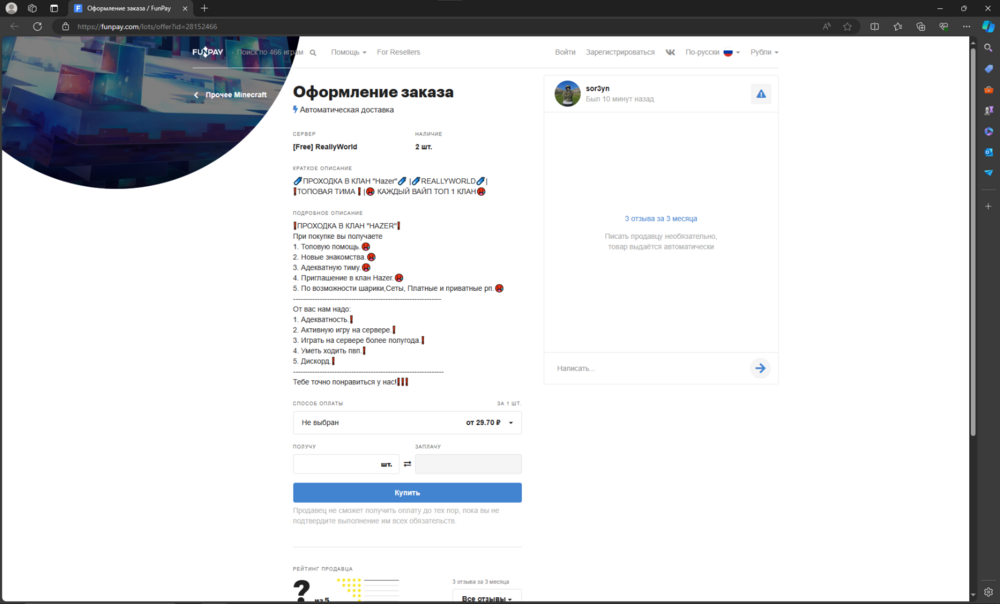This screenshot has width=1000, height=604.
Task: Go back to the previous page
Action: [15, 27]
